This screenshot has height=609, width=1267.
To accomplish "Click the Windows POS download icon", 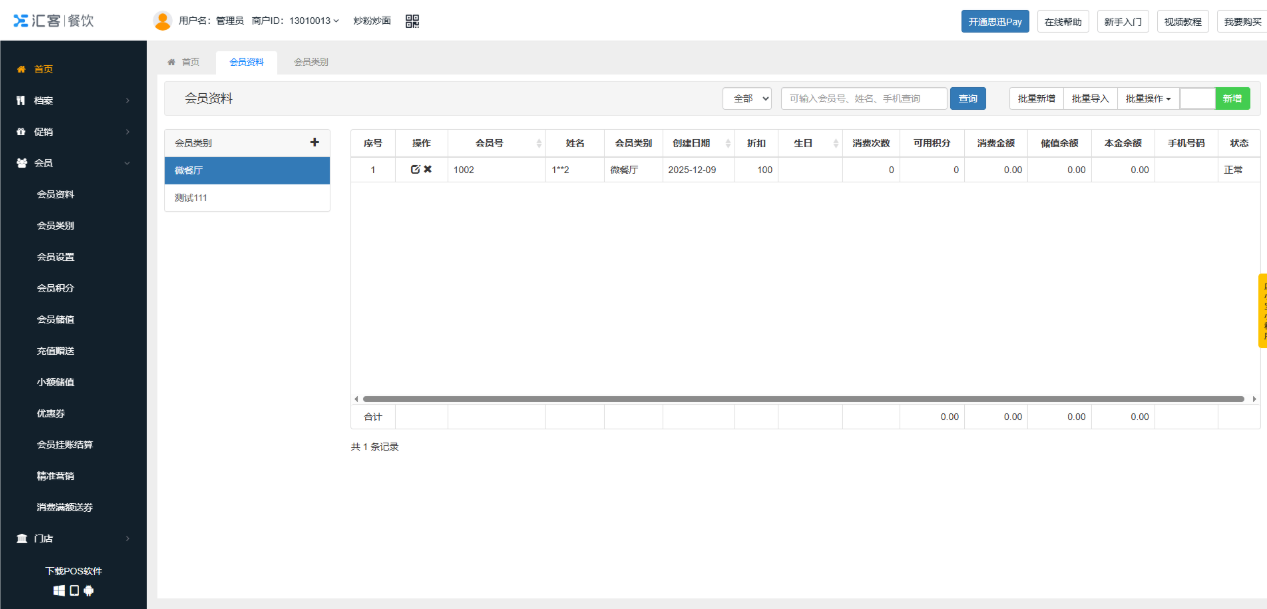I will coord(59,591).
